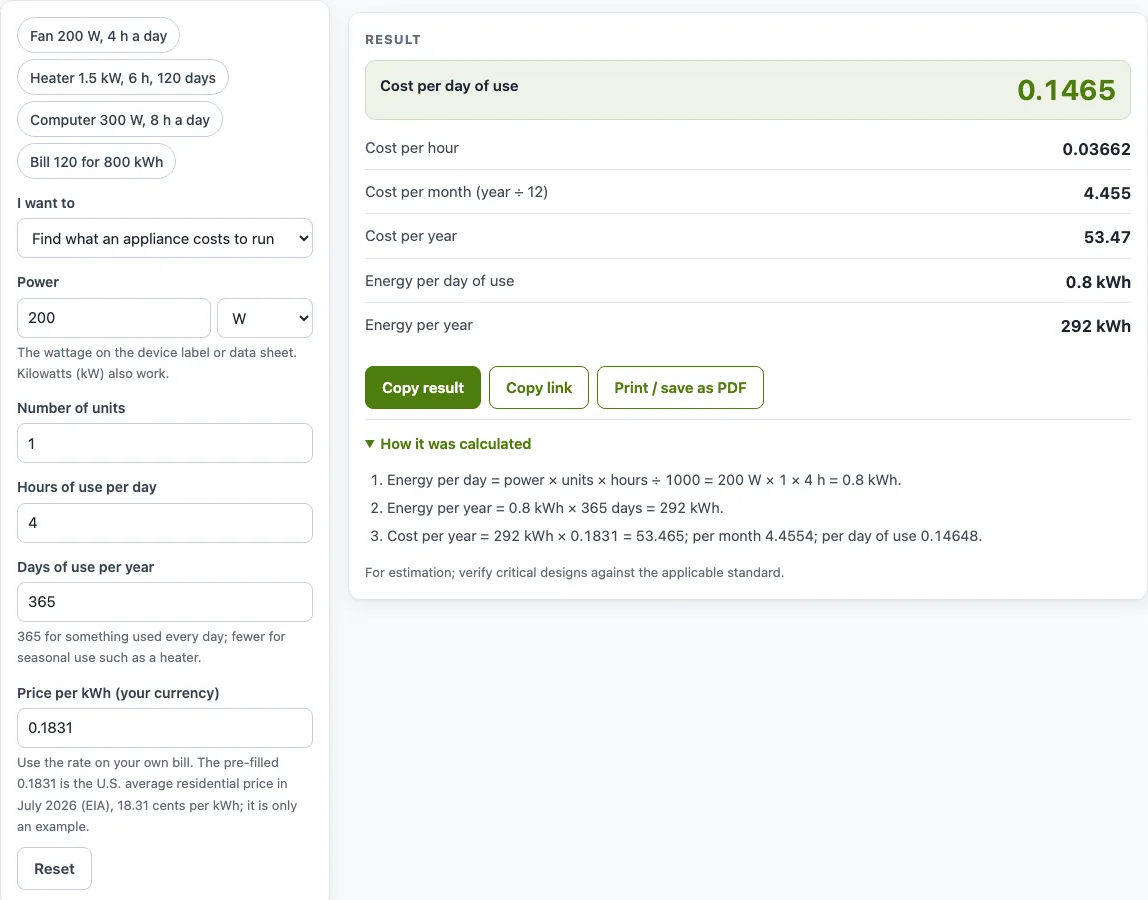
Task: Focus the Power input field
Action: click(x=113, y=318)
